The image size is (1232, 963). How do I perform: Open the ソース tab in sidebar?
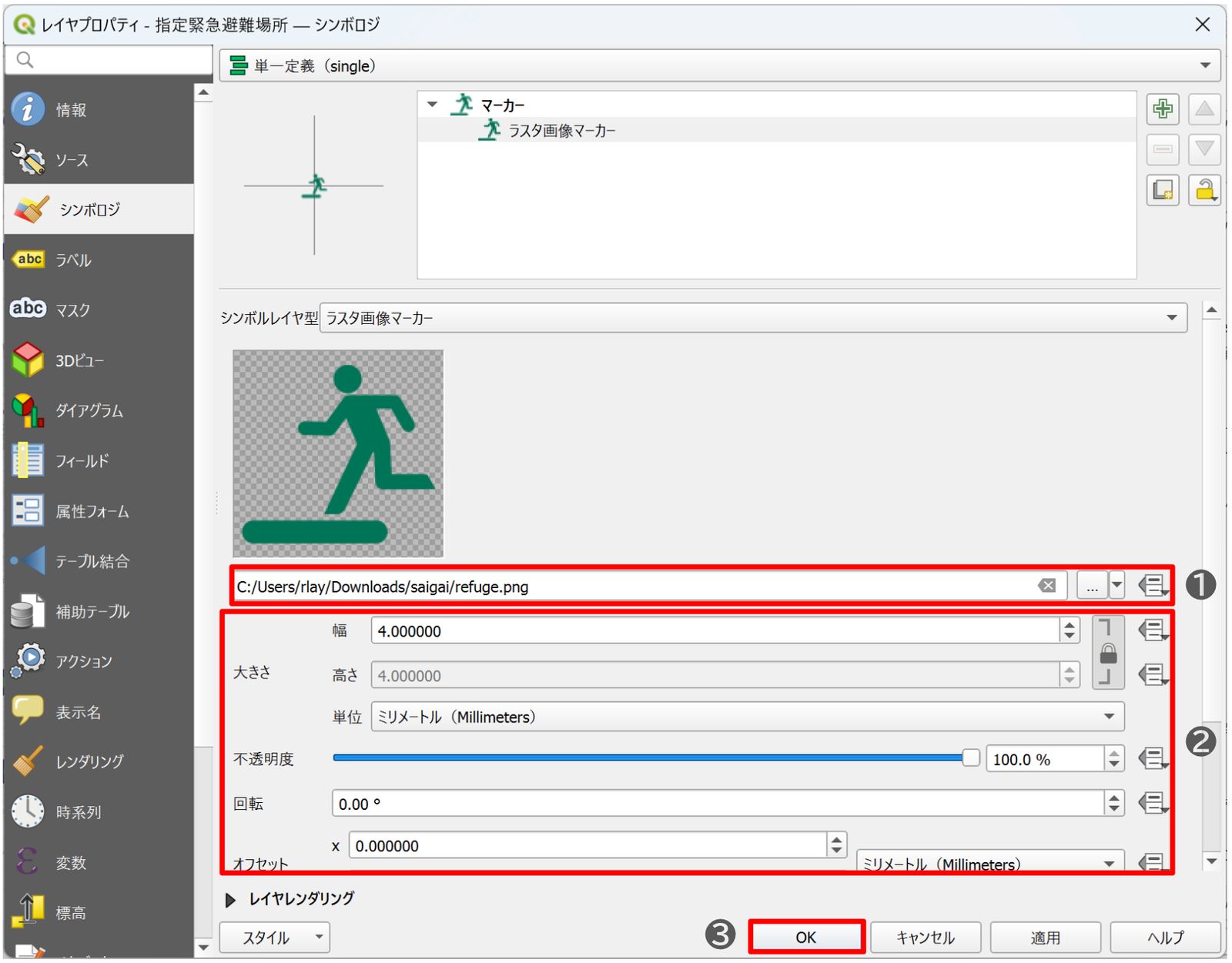click(x=99, y=159)
